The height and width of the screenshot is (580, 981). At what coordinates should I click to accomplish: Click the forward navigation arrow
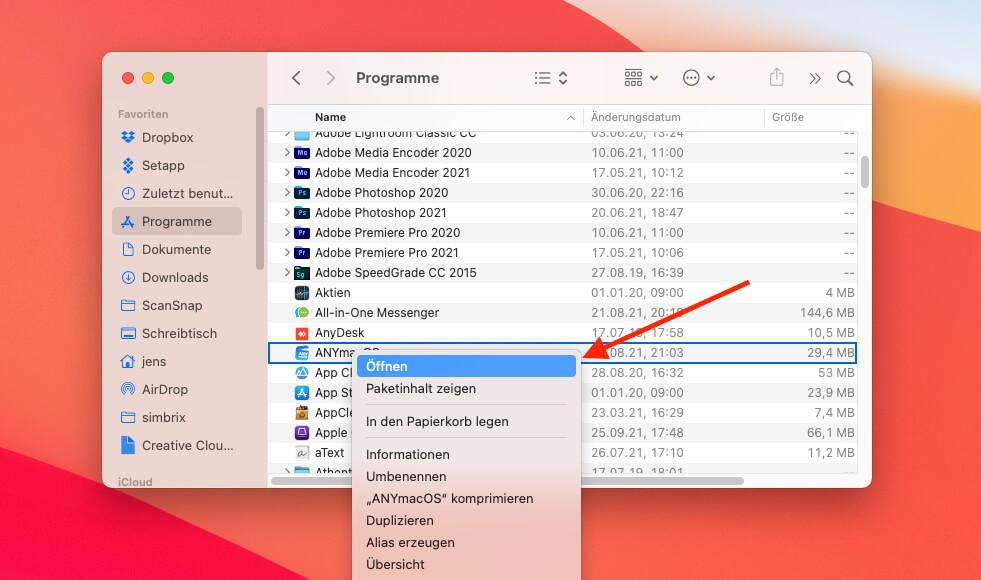pos(330,78)
